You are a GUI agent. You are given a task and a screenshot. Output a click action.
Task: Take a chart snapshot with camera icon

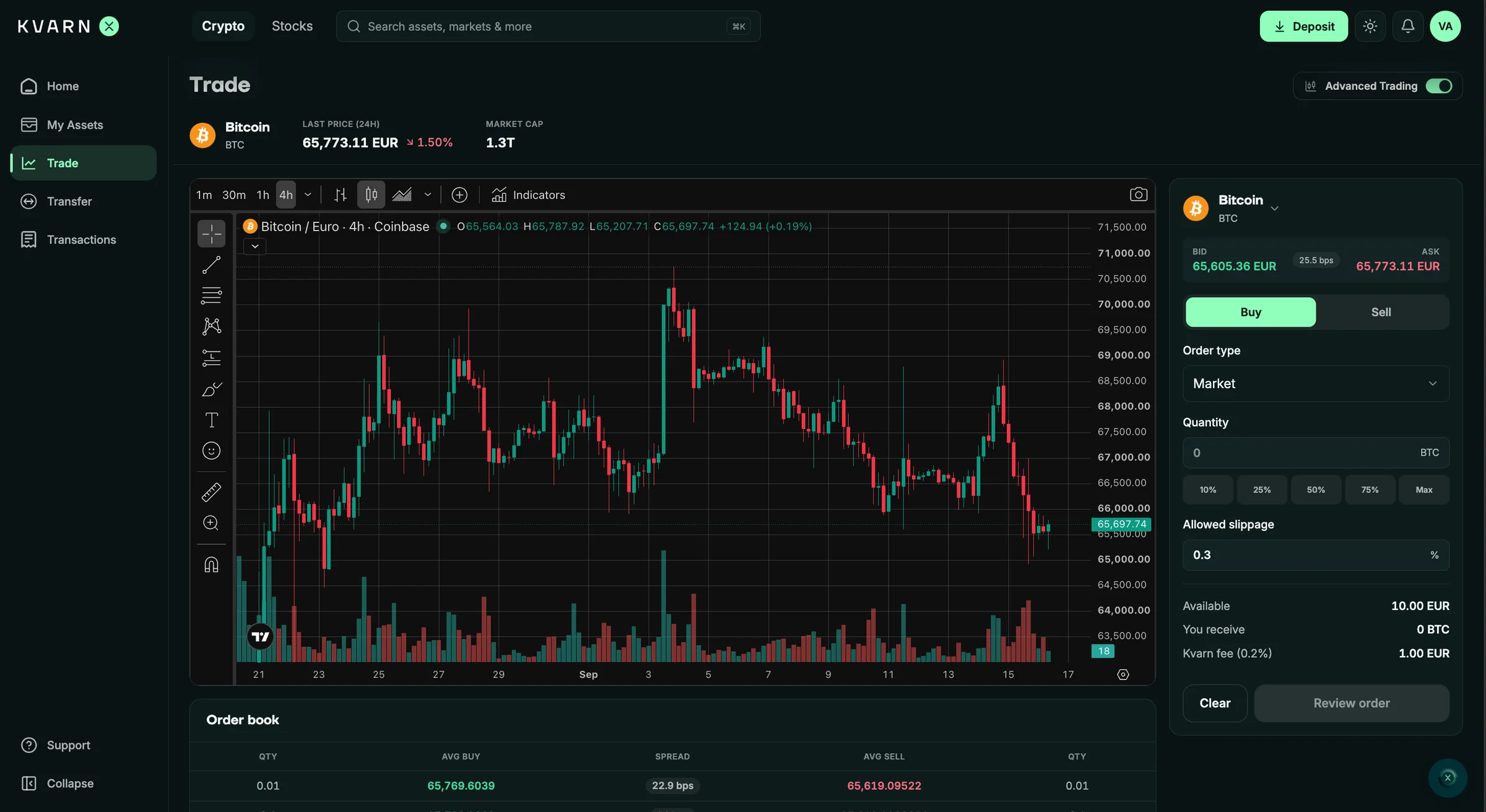click(1138, 195)
